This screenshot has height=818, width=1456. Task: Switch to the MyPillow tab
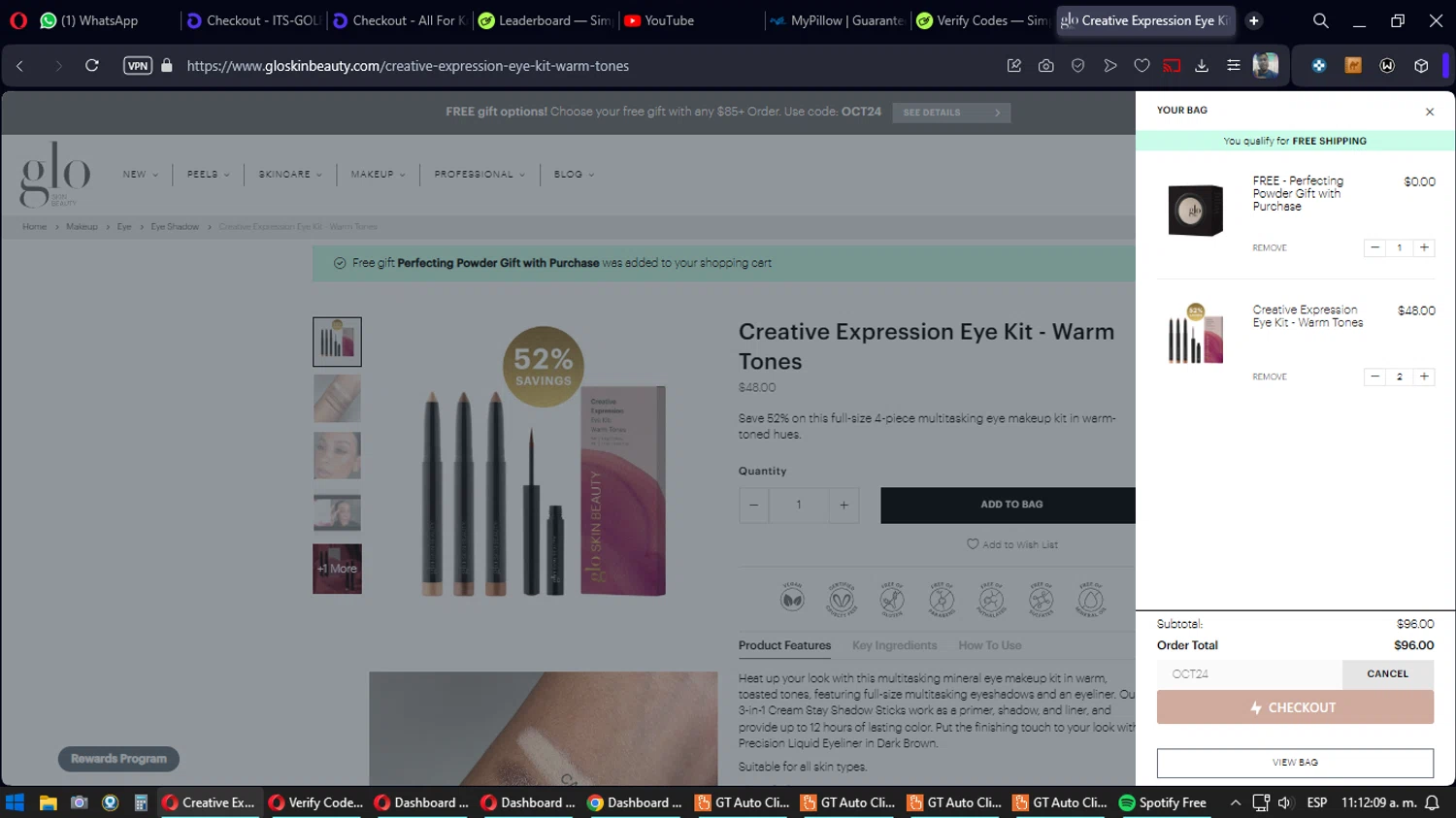[x=837, y=20]
